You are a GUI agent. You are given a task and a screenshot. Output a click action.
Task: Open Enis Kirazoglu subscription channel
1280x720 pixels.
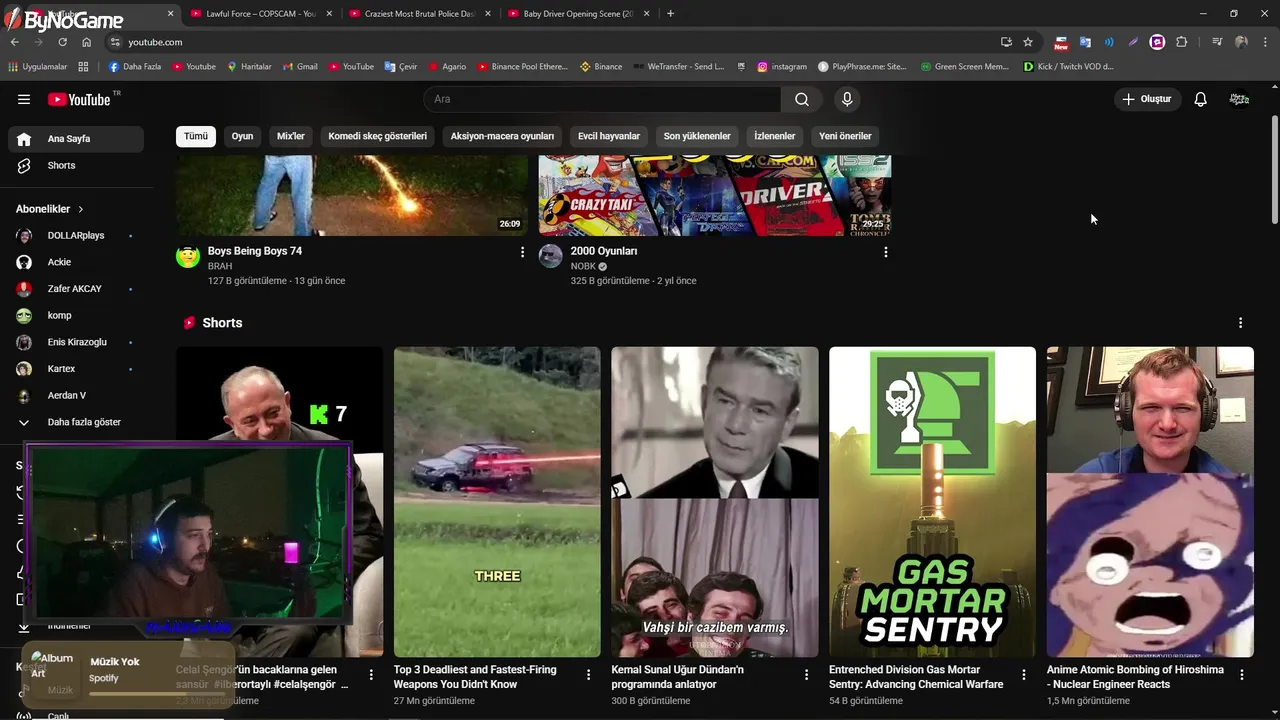click(x=76, y=342)
